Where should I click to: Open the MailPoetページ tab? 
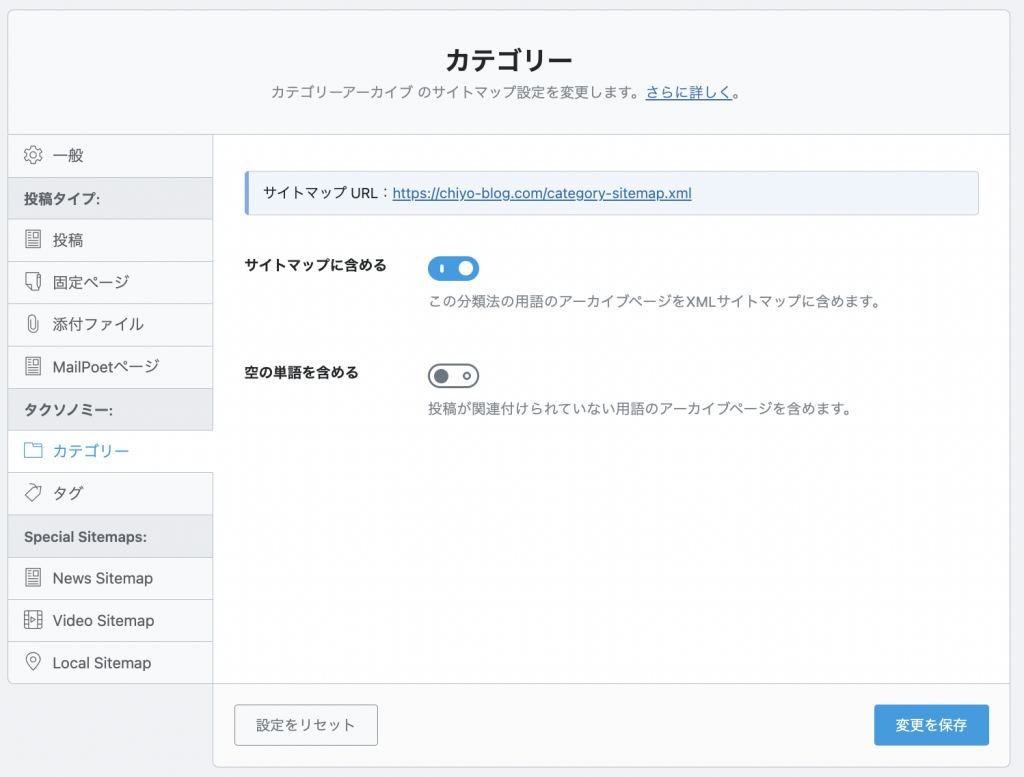coord(110,367)
